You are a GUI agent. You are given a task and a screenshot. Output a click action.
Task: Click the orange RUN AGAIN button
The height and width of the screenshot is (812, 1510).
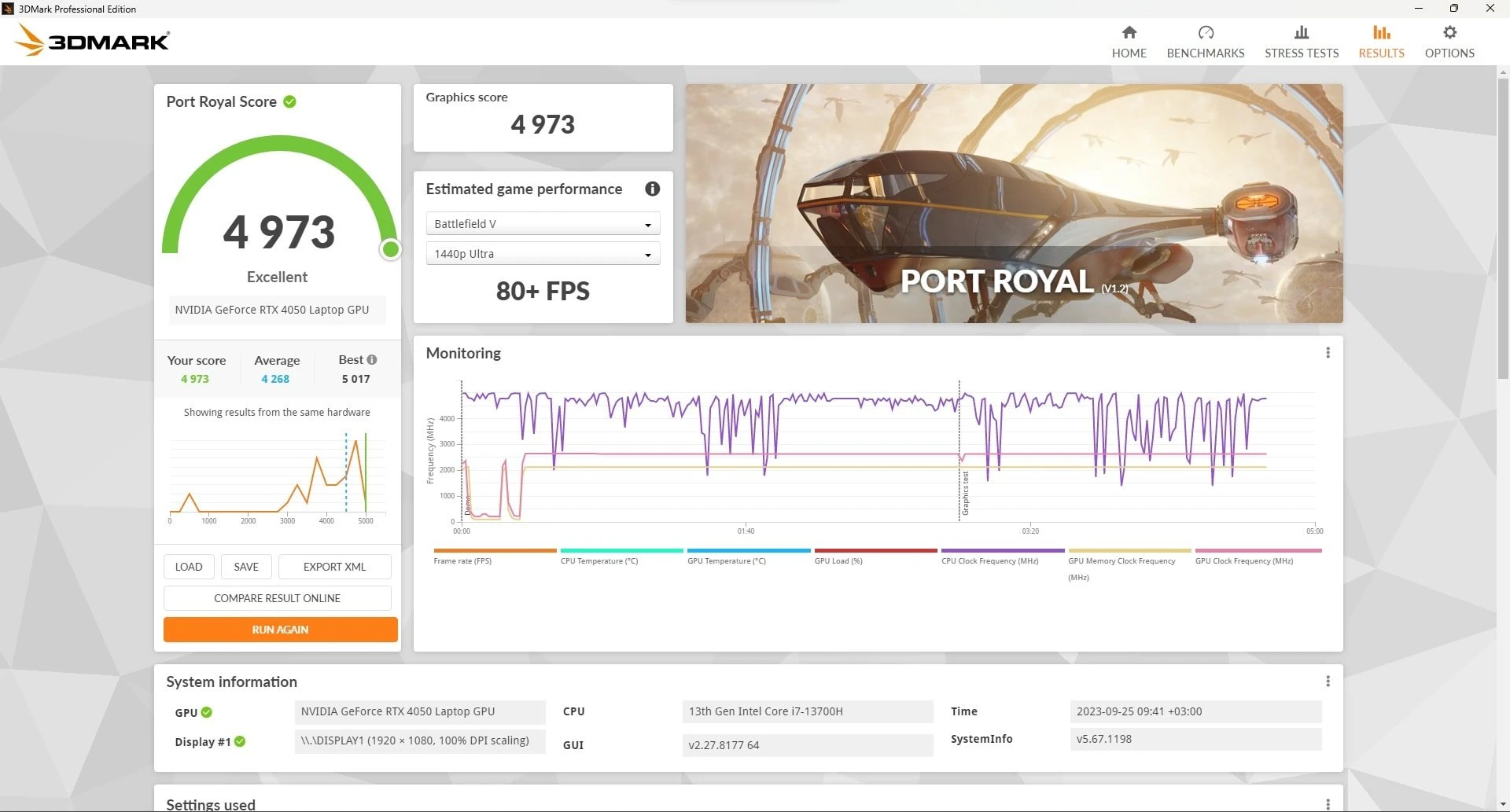point(280,630)
